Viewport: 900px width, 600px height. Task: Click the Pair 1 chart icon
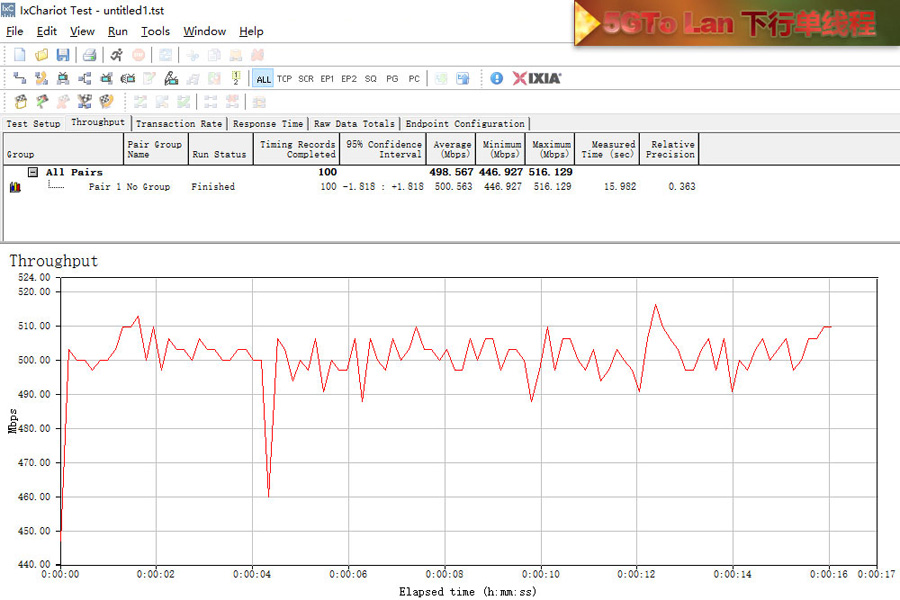click(15, 187)
